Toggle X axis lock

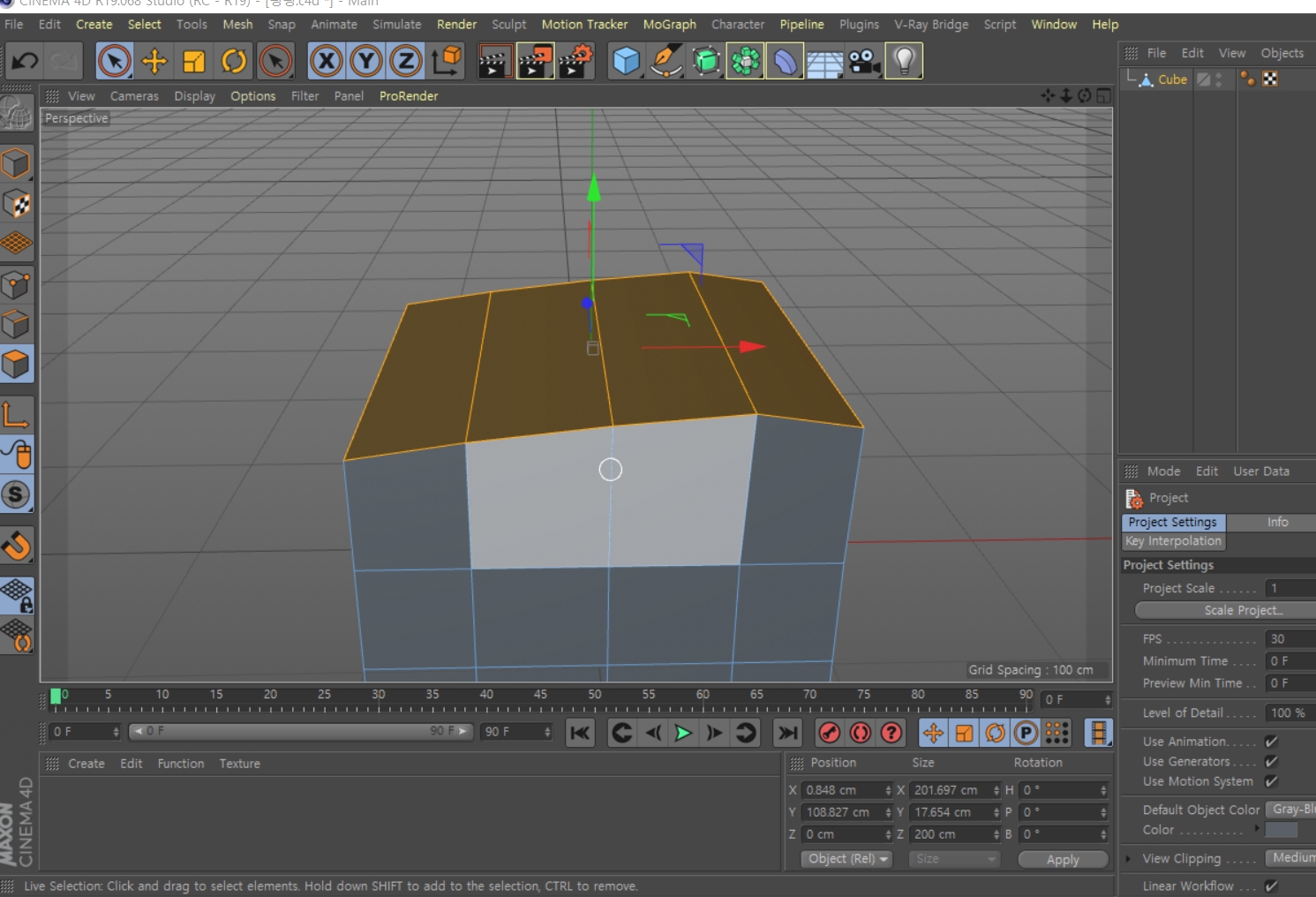pos(327,61)
